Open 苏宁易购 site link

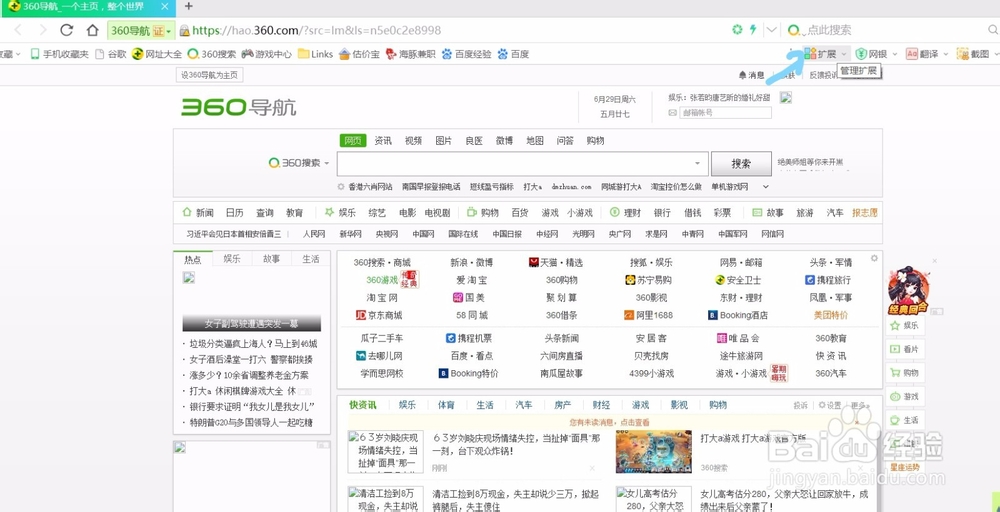click(x=648, y=280)
